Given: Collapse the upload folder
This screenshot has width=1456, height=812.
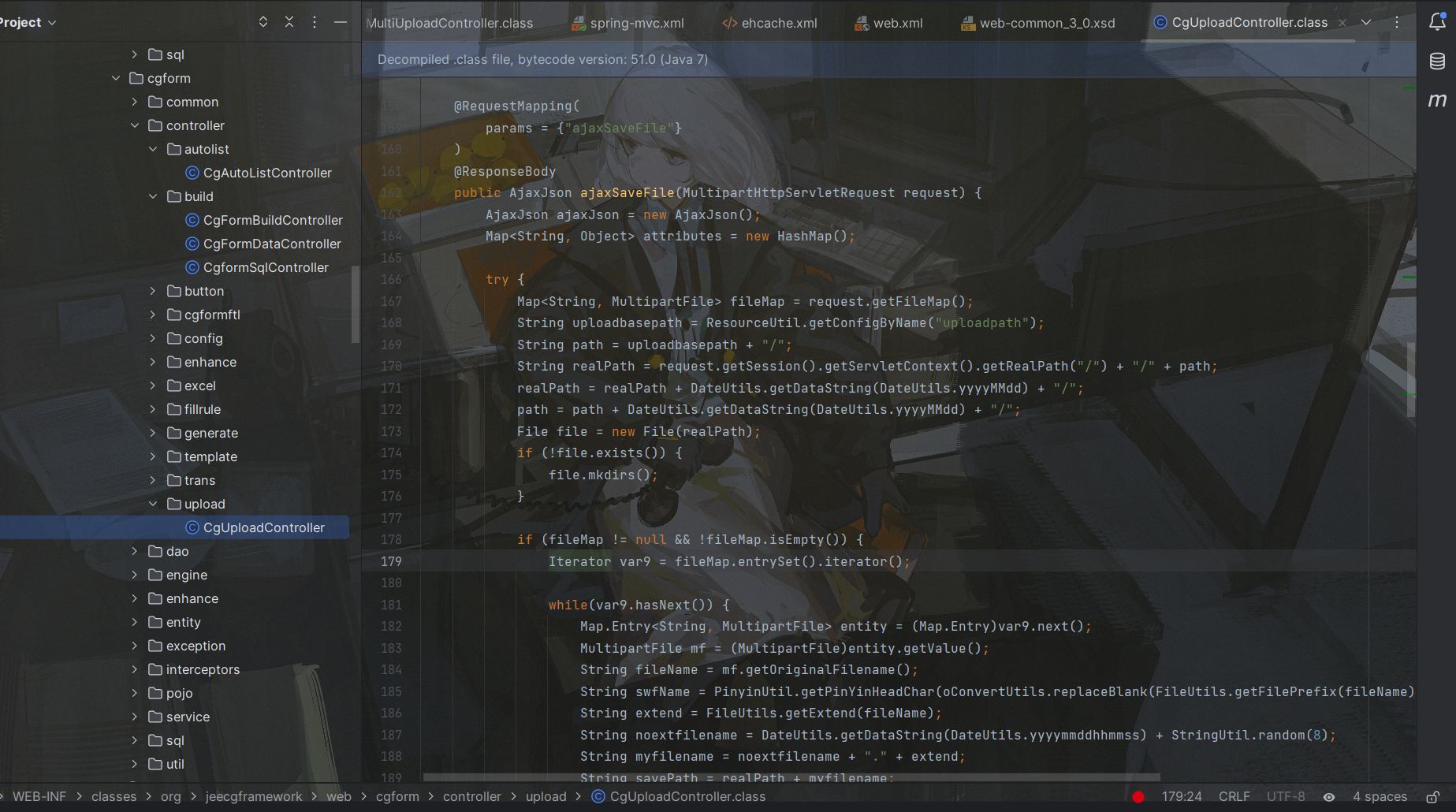Looking at the screenshot, I should 153,504.
